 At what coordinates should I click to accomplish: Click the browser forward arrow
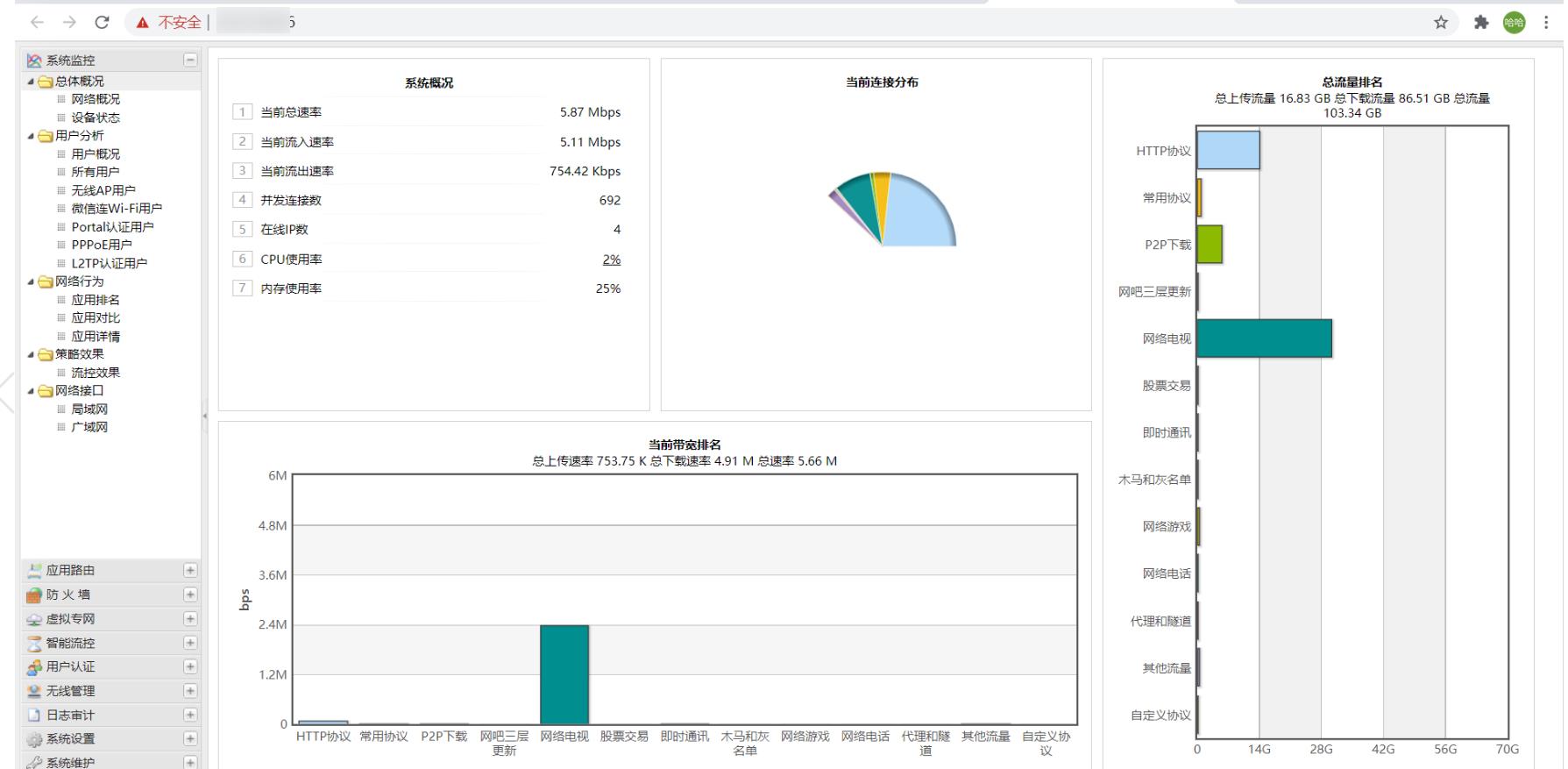tap(69, 23)
